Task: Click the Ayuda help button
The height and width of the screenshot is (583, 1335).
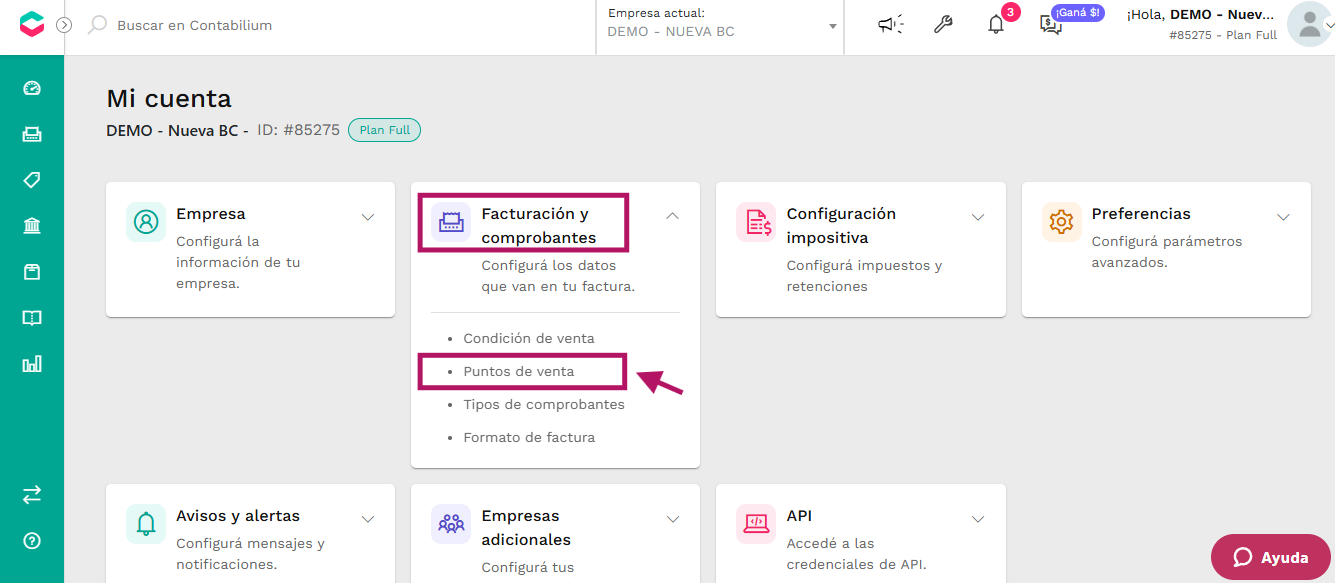Action: pos(1271,557)
